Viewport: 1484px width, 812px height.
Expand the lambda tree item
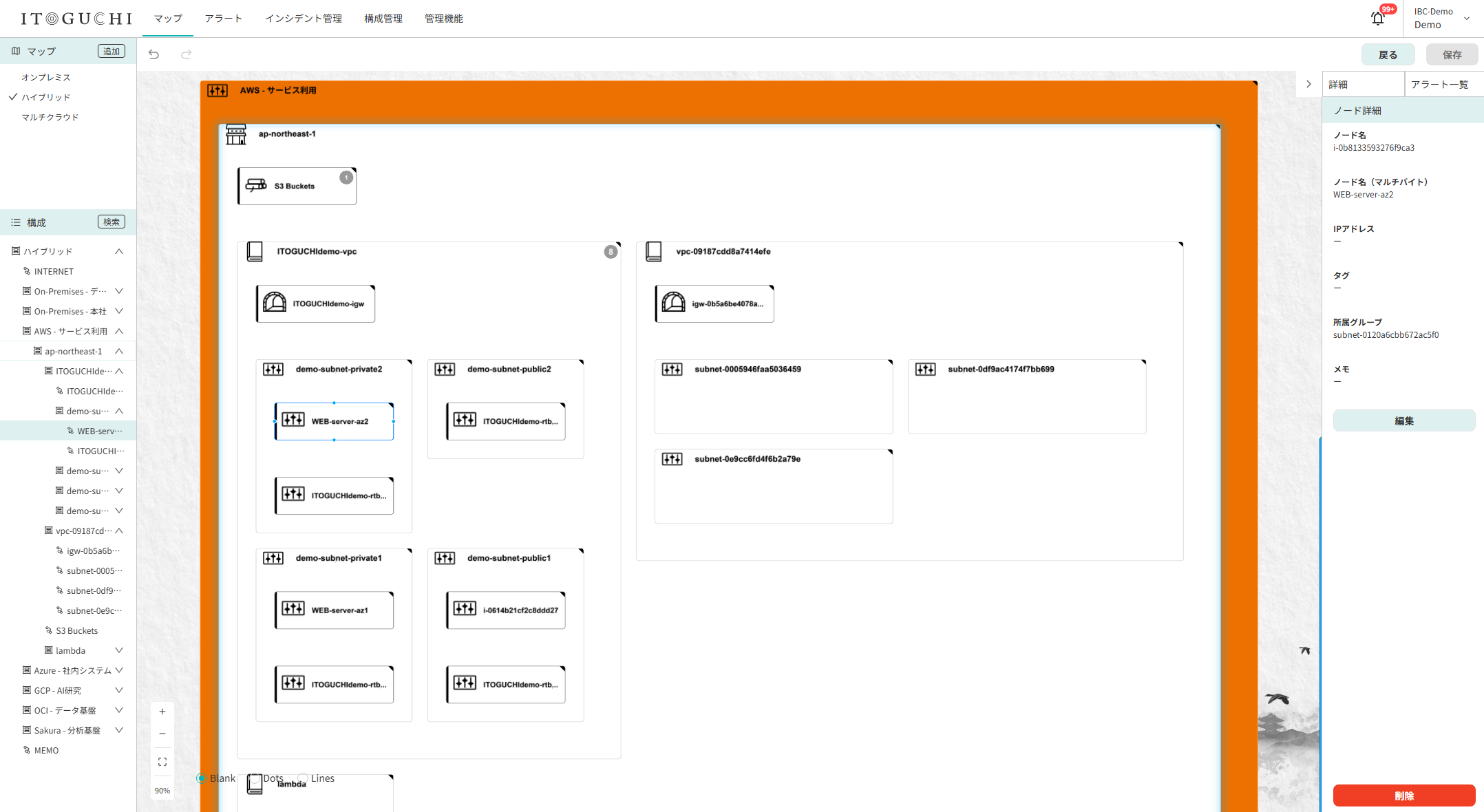pos(119,650)
